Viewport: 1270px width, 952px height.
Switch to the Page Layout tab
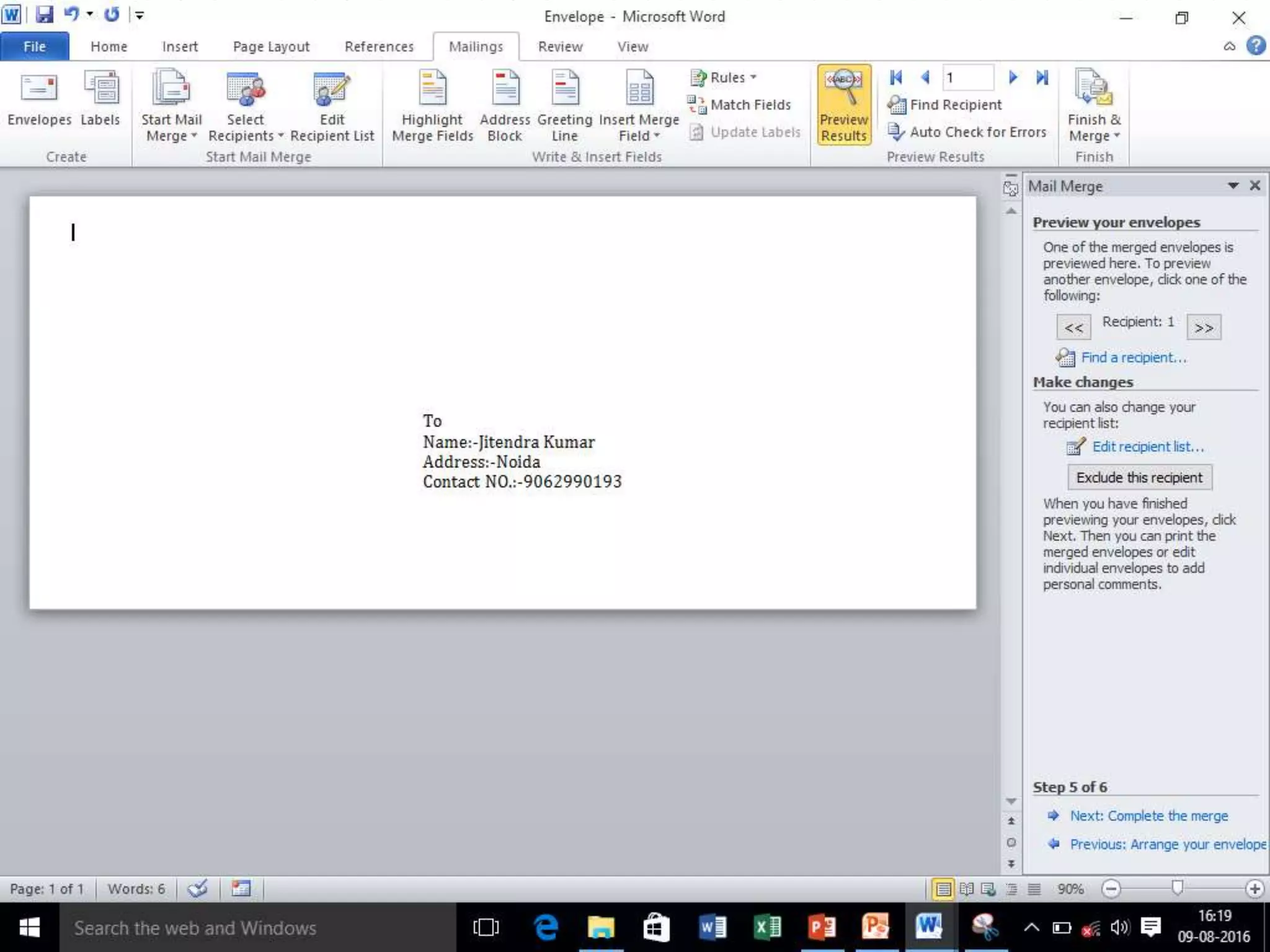pyautogui.click(x=271, y=46)
